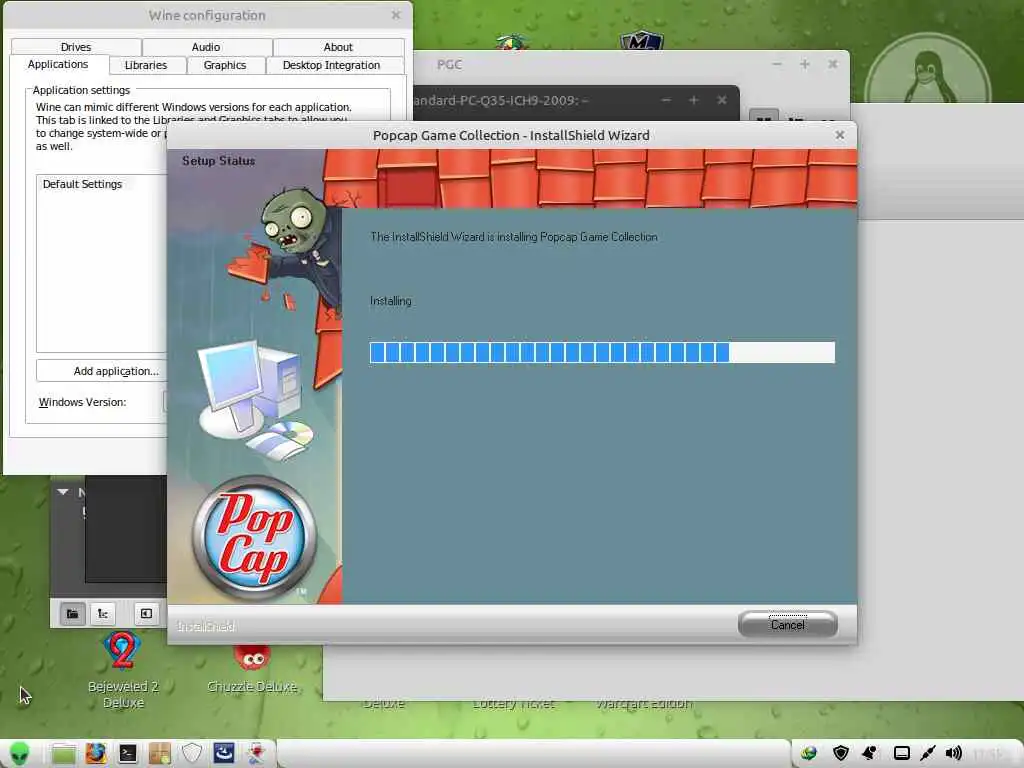Launch Firefox from the panel
The image size is (1024, 768).
95,754
